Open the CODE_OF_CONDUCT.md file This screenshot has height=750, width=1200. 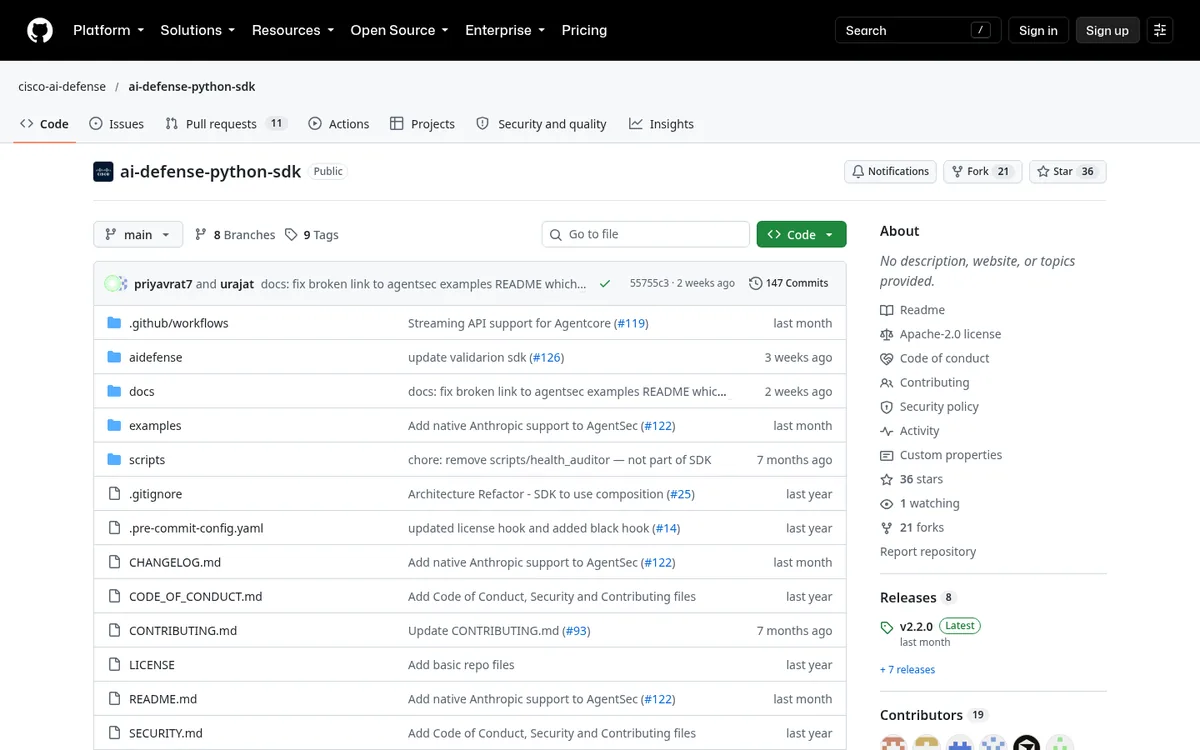pos(195,597)
